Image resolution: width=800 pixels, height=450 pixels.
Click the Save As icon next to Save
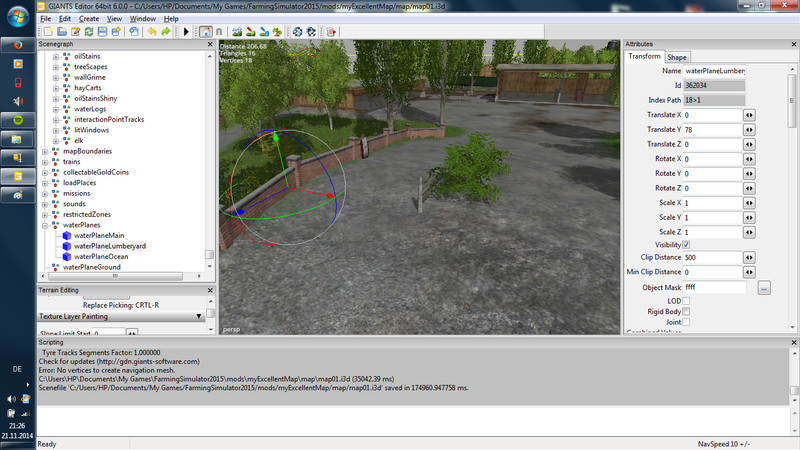pos(116,32)
